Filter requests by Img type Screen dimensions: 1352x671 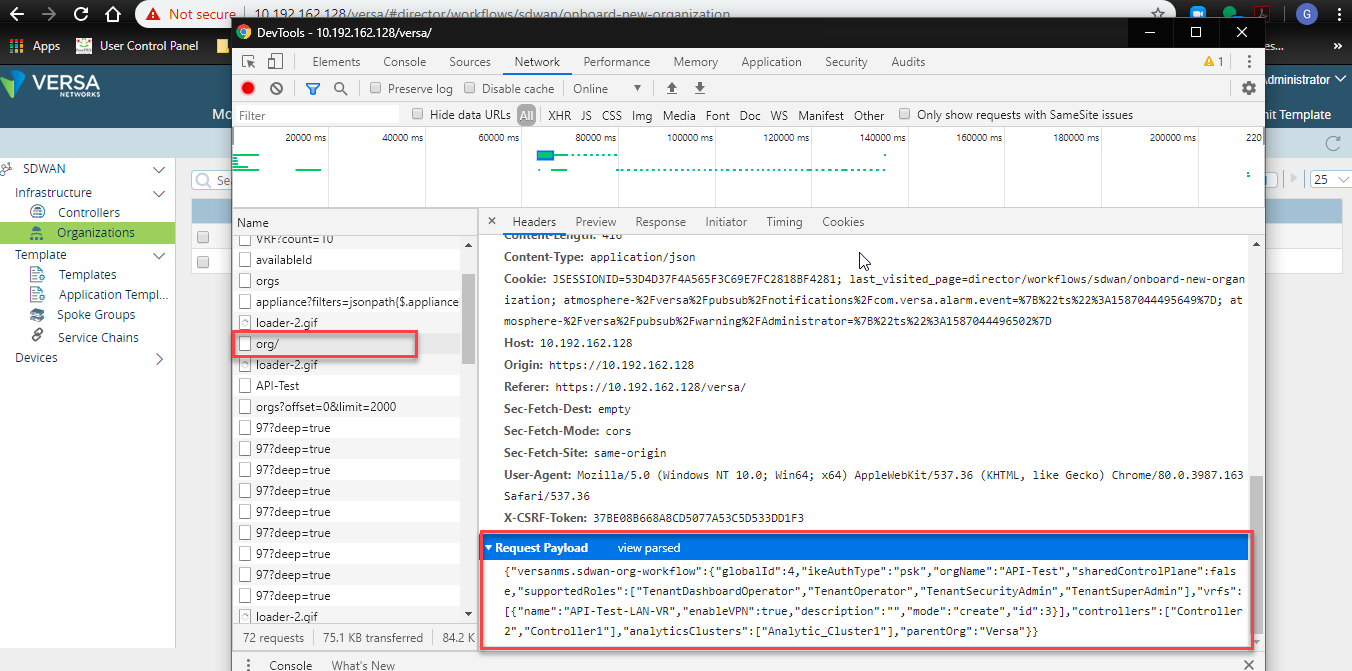coord(642,115)
